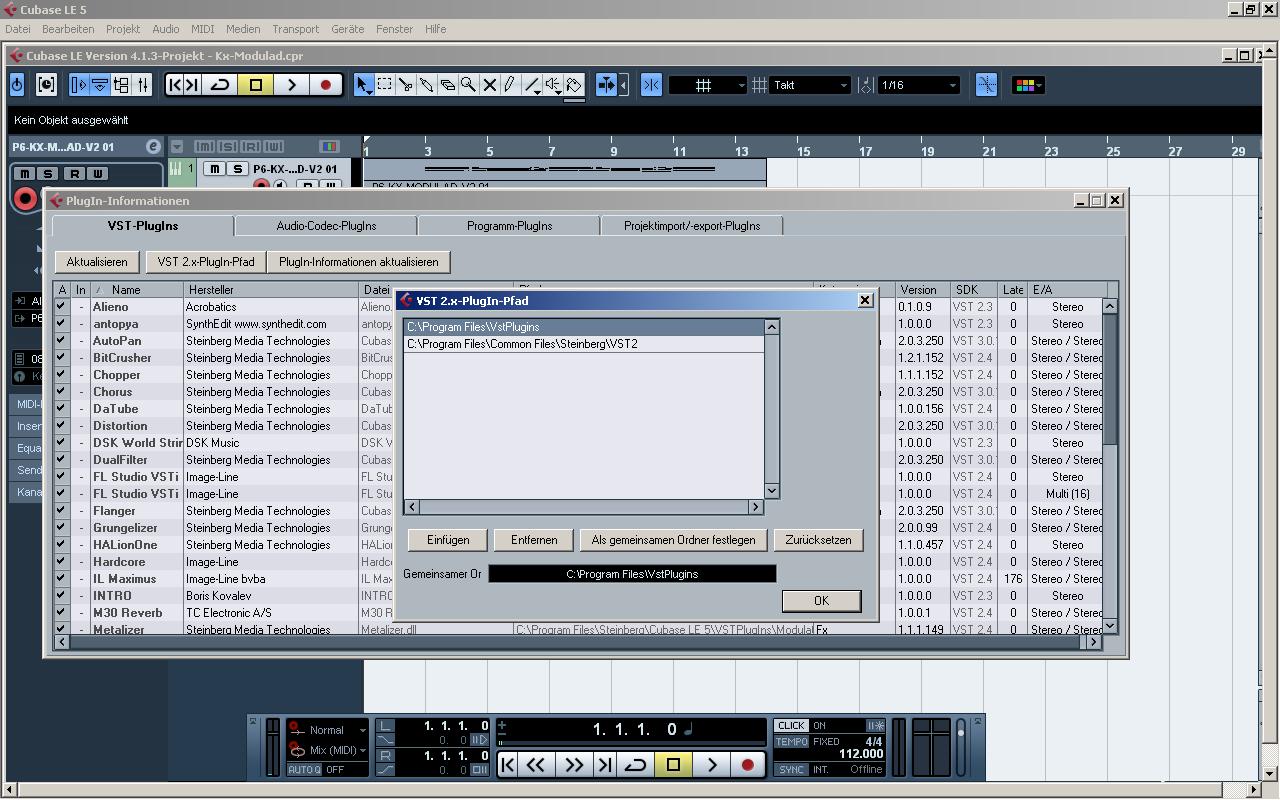Viewport: 1280px width, 800px height.
Task: Select the Erase tool
Action: [447, 85]
